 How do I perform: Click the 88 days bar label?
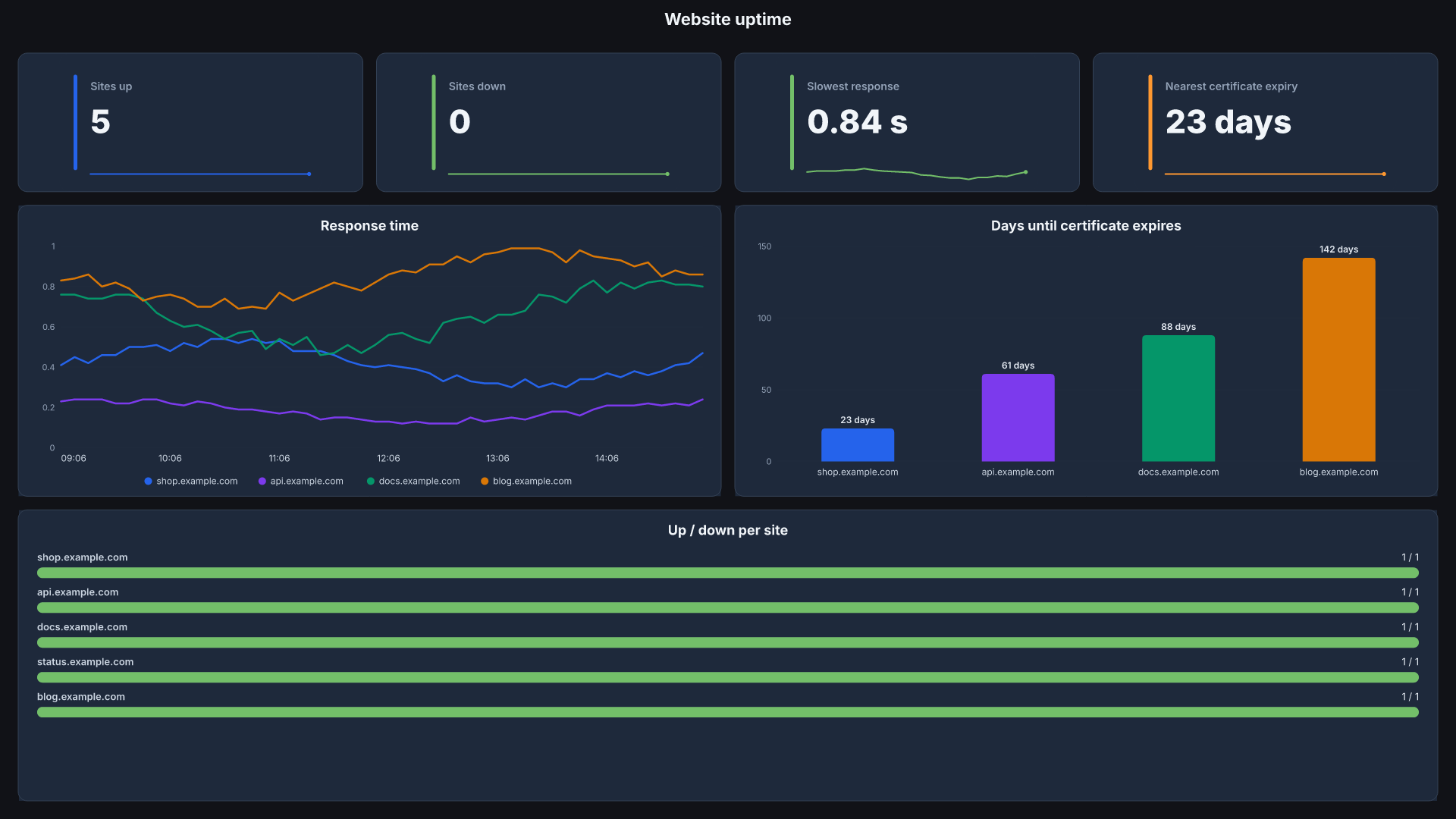click(1178, 326)
